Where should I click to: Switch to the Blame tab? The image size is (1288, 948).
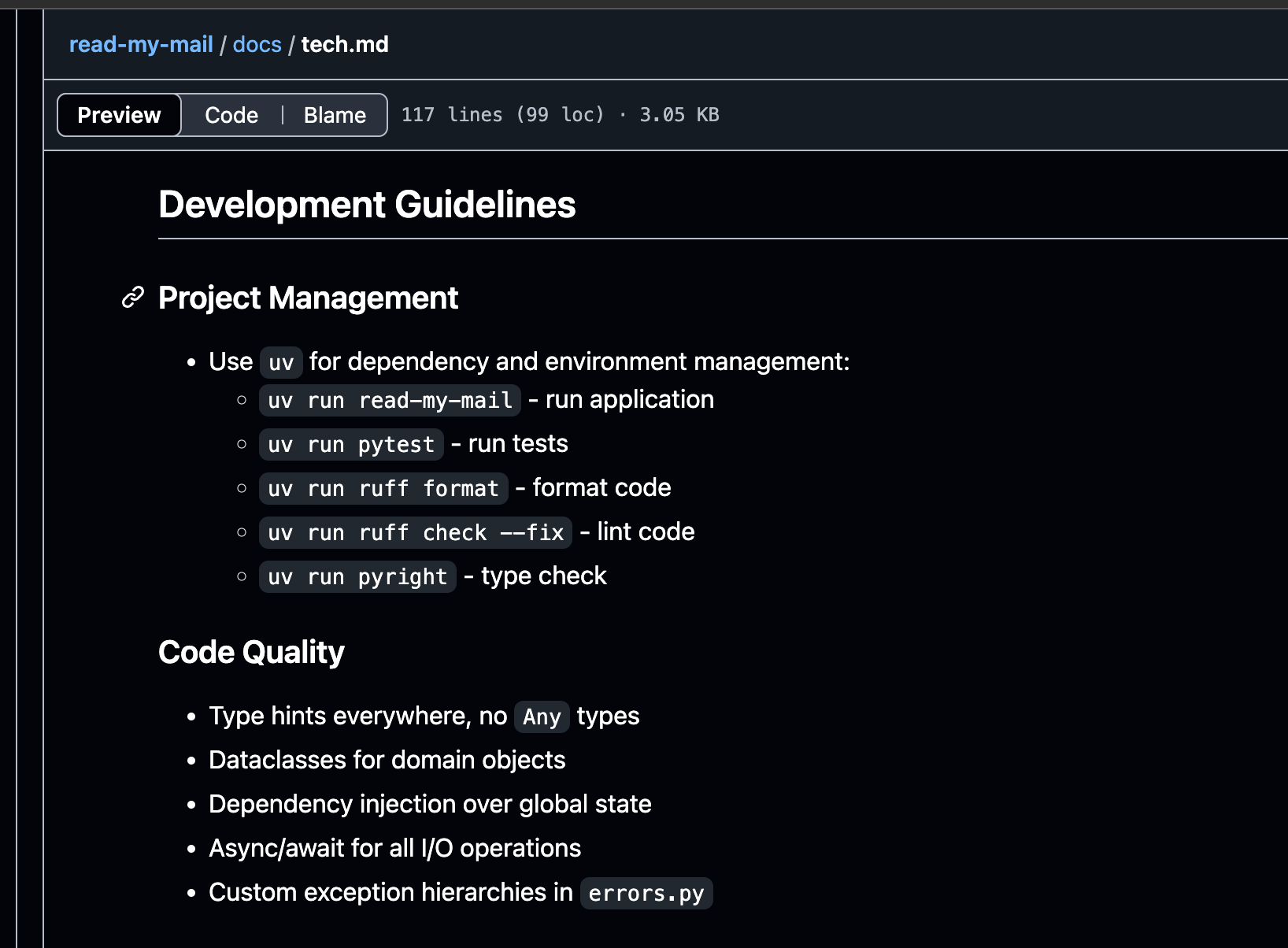click(x=335, y=115)
